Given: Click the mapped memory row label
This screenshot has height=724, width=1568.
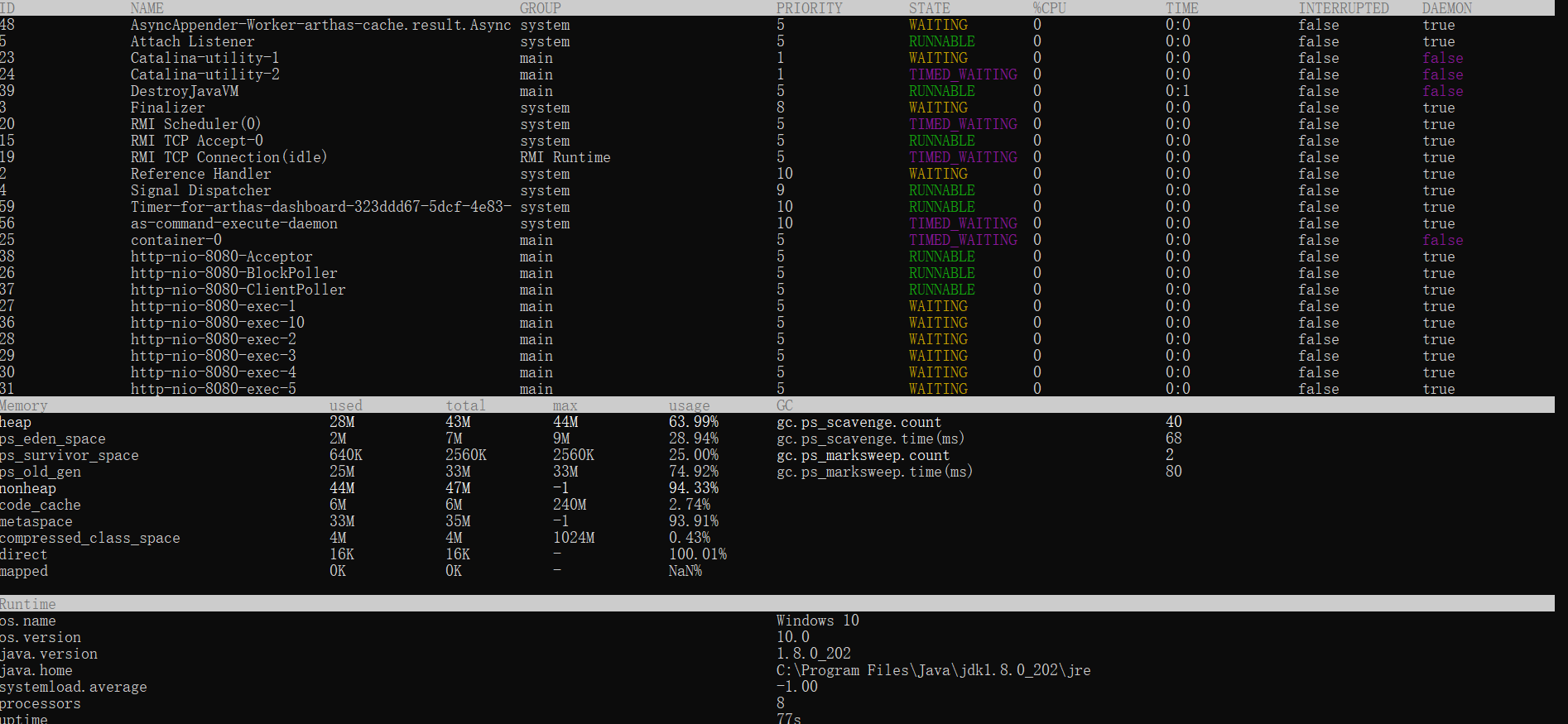Looking at the screenshot, I should [x=24, y=571].
